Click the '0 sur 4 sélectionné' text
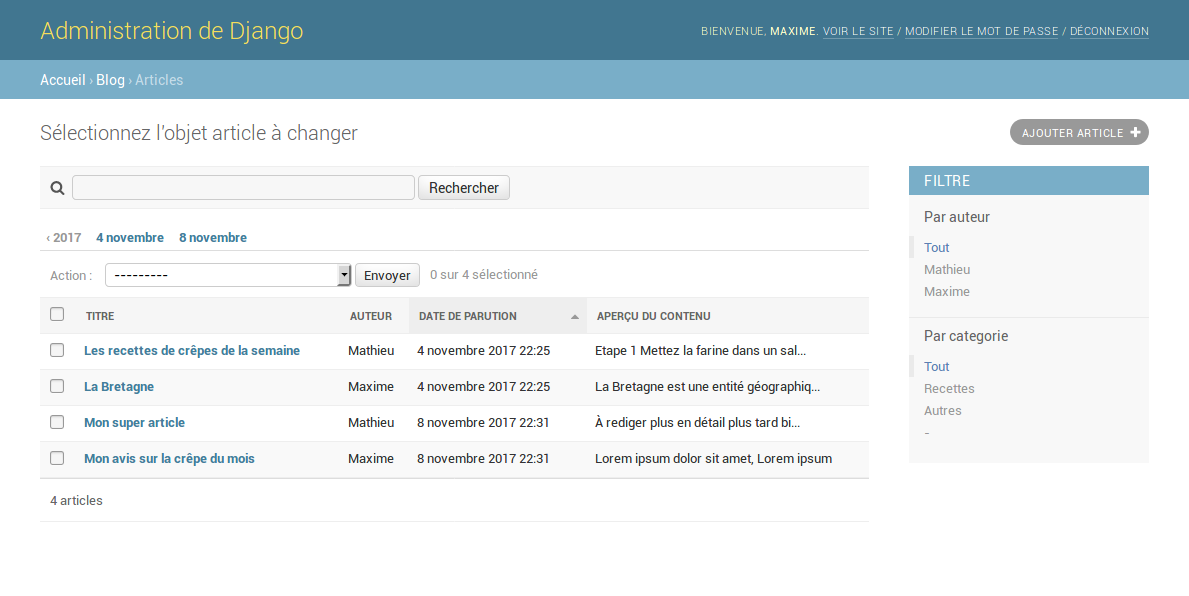 tap(484, 274)
